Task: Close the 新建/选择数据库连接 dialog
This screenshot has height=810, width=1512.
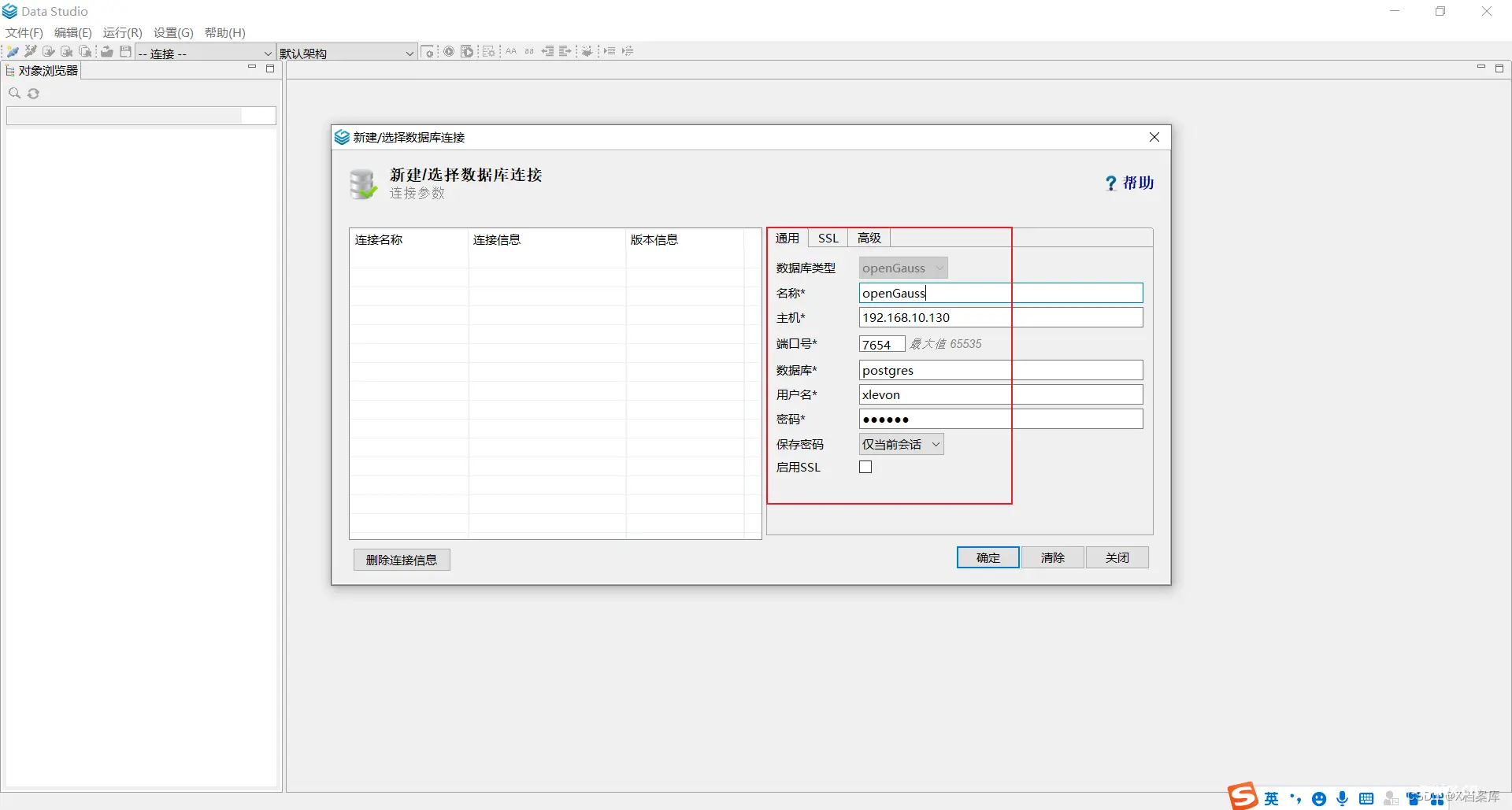Action: click(x=1154, y=137)
